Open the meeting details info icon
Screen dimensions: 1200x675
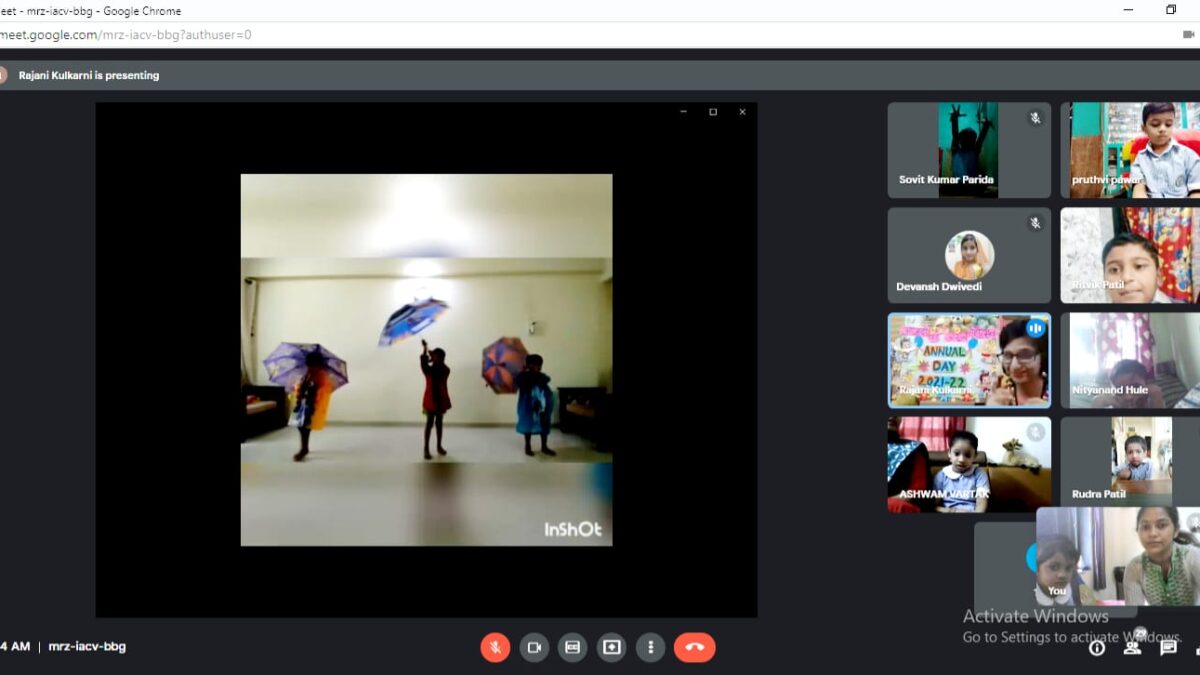[x=1097, y=648]
